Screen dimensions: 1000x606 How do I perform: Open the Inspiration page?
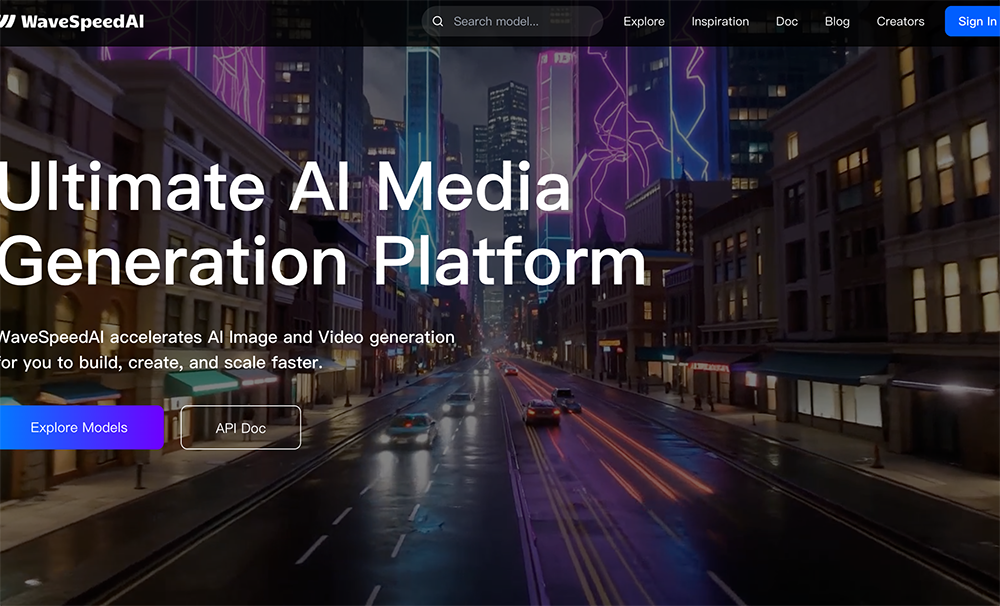tap(720, 22)
